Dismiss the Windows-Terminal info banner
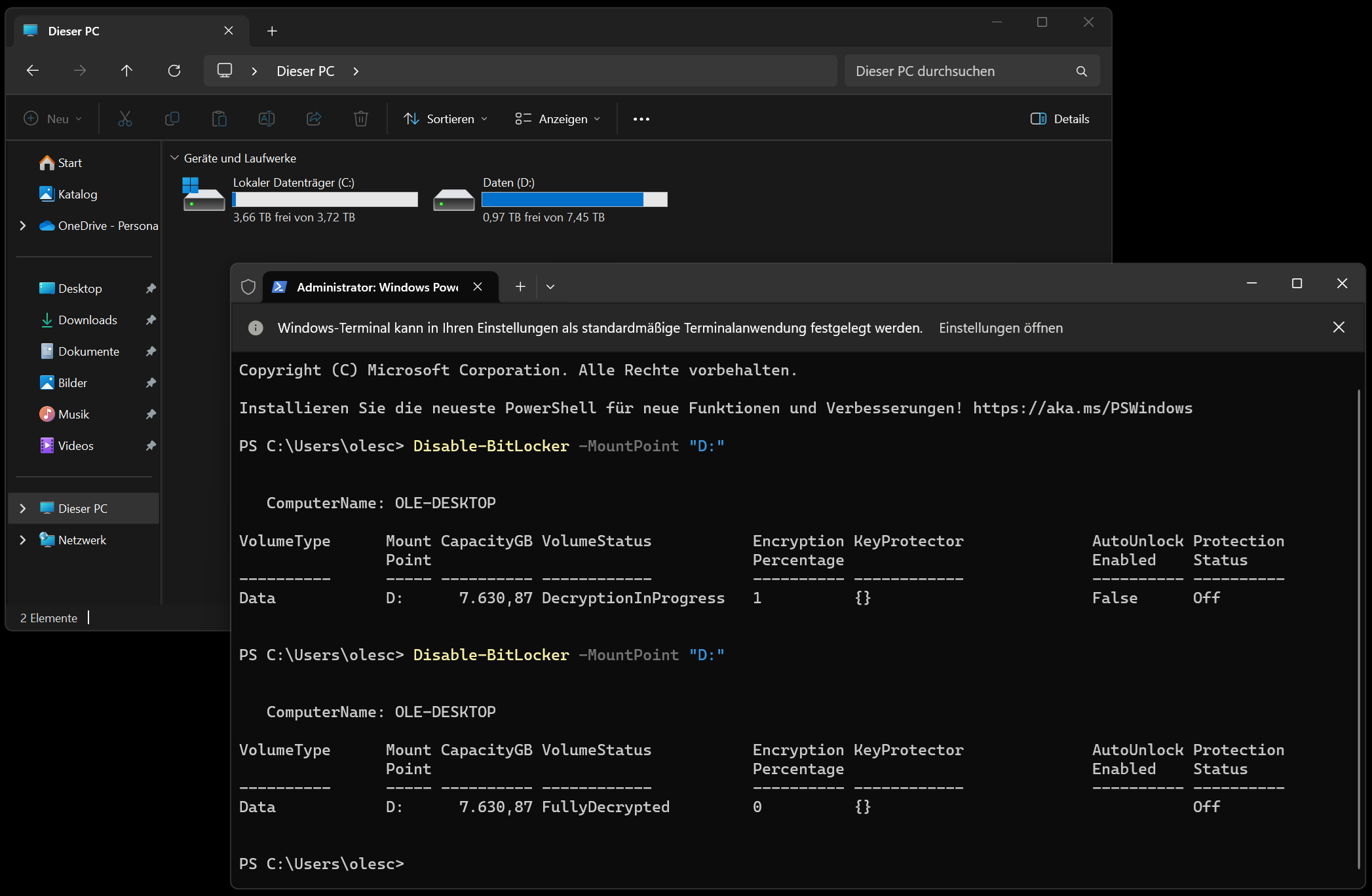Viewport: 1372px width, 896px height. coord(1339,327)
